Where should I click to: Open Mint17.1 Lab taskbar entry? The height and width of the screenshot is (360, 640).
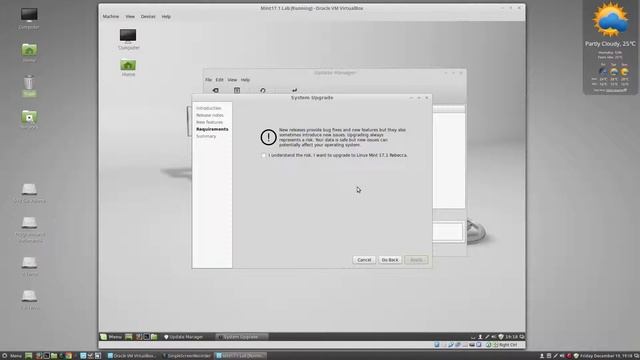pos(240,356)
